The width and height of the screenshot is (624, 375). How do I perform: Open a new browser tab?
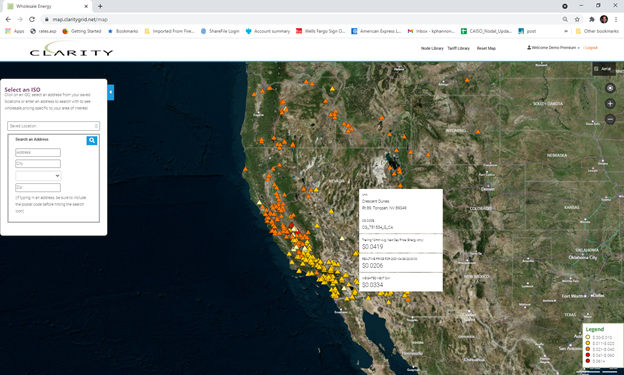(x=100, y=6)
